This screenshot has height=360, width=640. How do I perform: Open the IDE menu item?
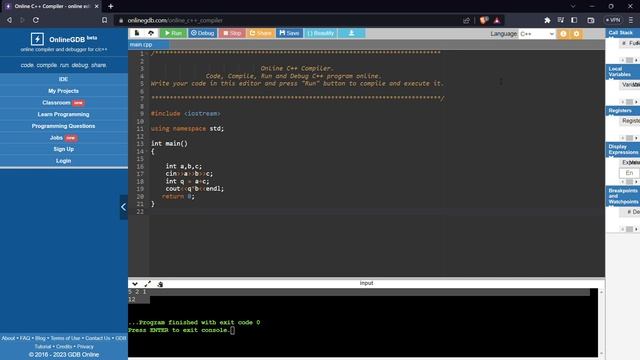click(x=63, y=79)
